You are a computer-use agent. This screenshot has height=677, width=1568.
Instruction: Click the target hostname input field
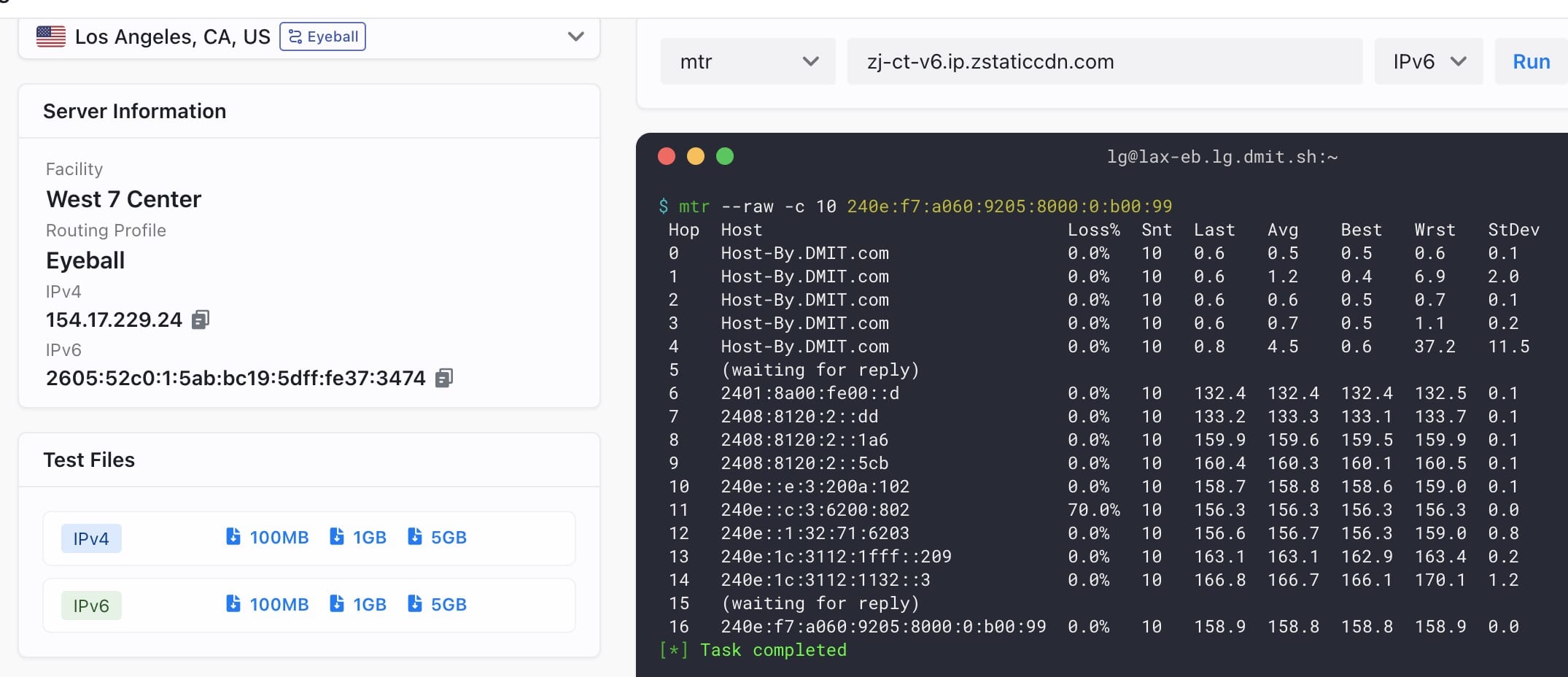coord(1104,62)
